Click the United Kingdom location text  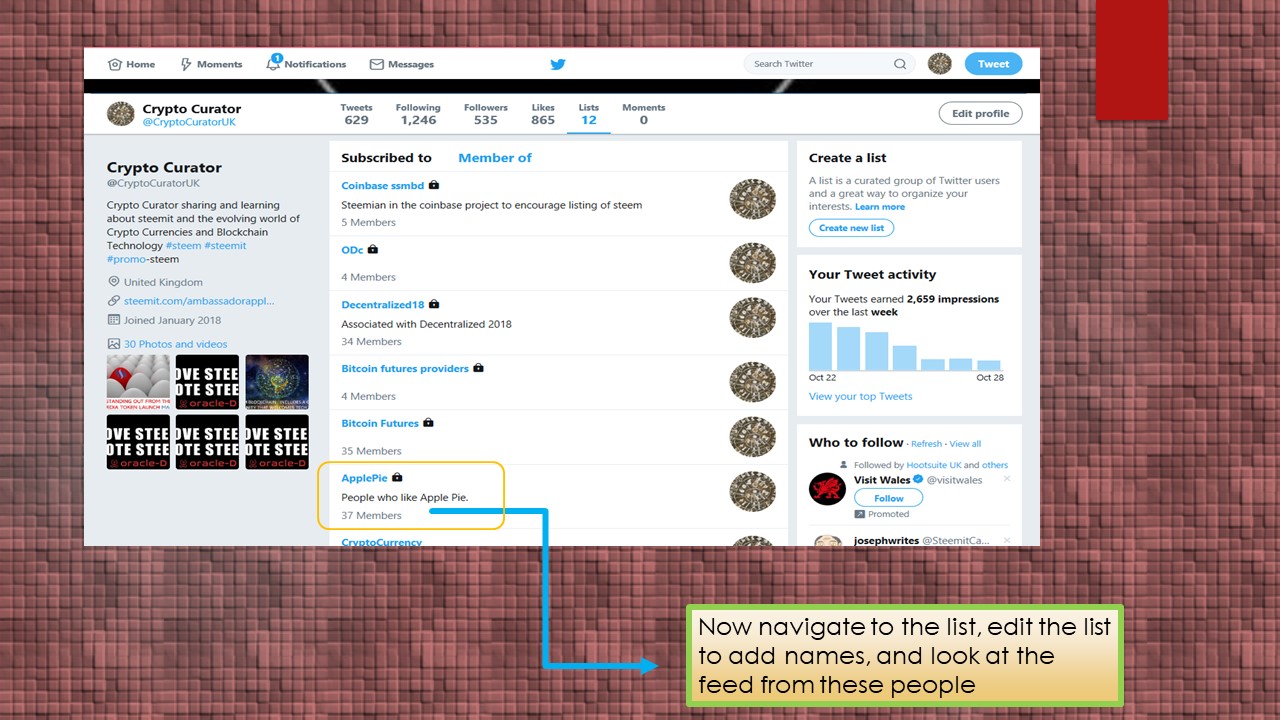pos(163,282)
